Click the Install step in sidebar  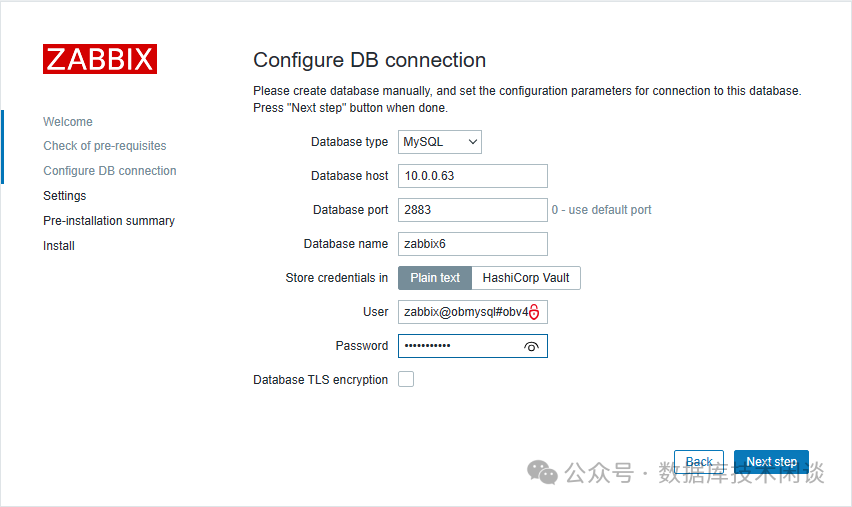pos(59,246)
